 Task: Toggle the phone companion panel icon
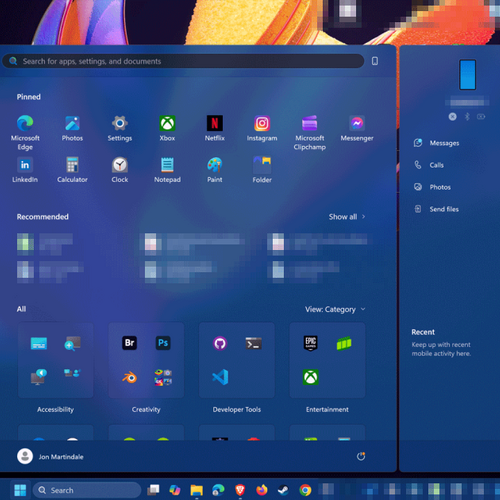(375, 61)
